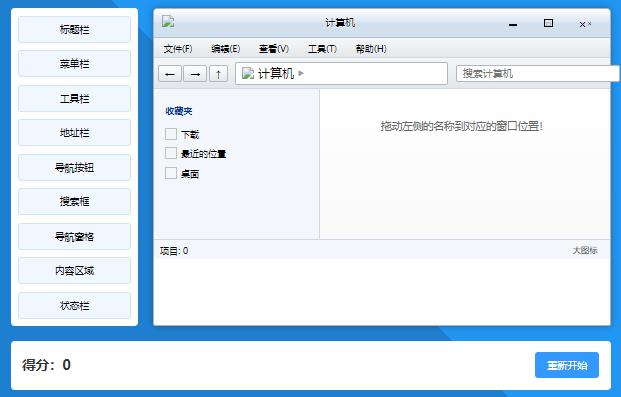The image size is (621, 397).
Task: Select the 状态栏 label button
Action: tap(74, 305)
